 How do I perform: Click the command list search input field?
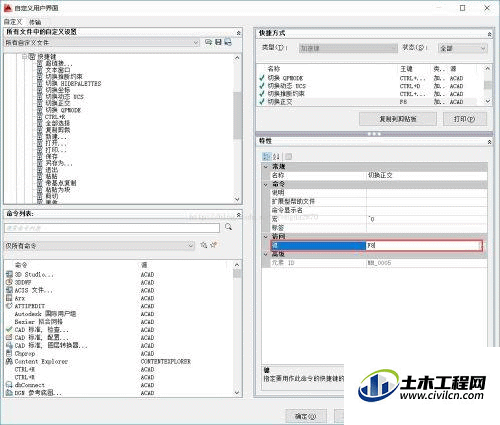[112, 228]
